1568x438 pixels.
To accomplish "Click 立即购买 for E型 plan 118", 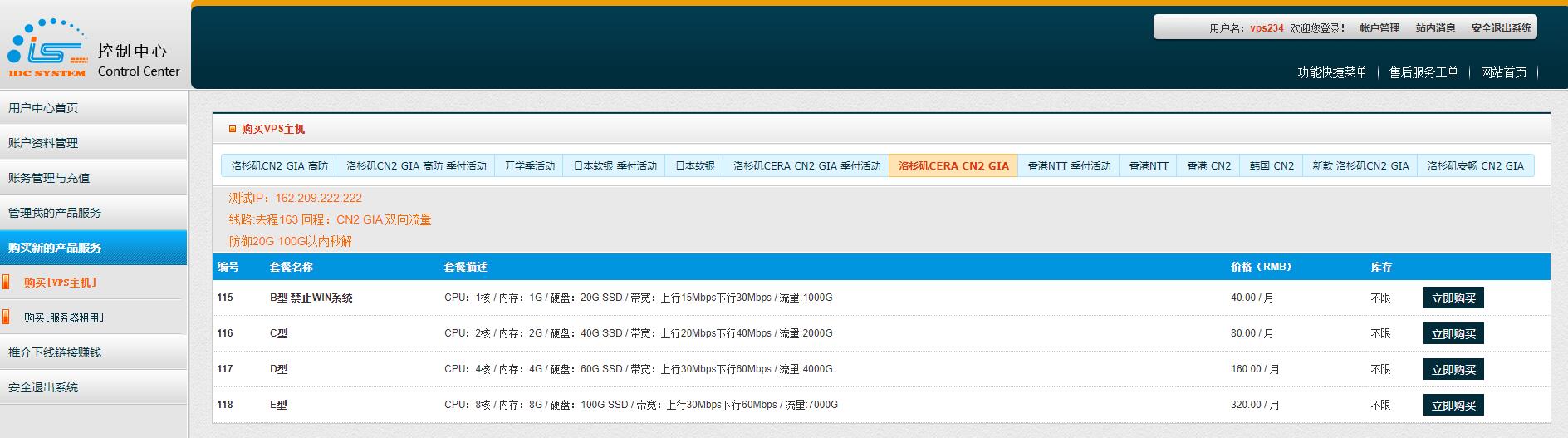I will tap(1453, 406).
